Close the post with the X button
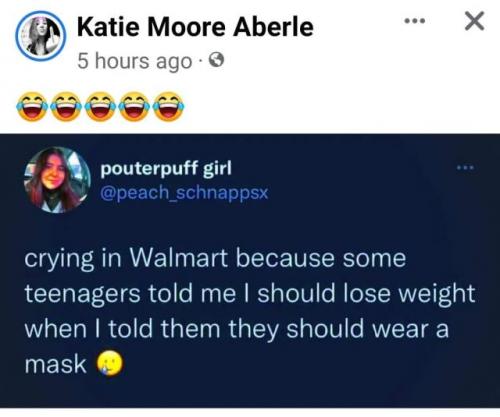 tap(474, 21)
